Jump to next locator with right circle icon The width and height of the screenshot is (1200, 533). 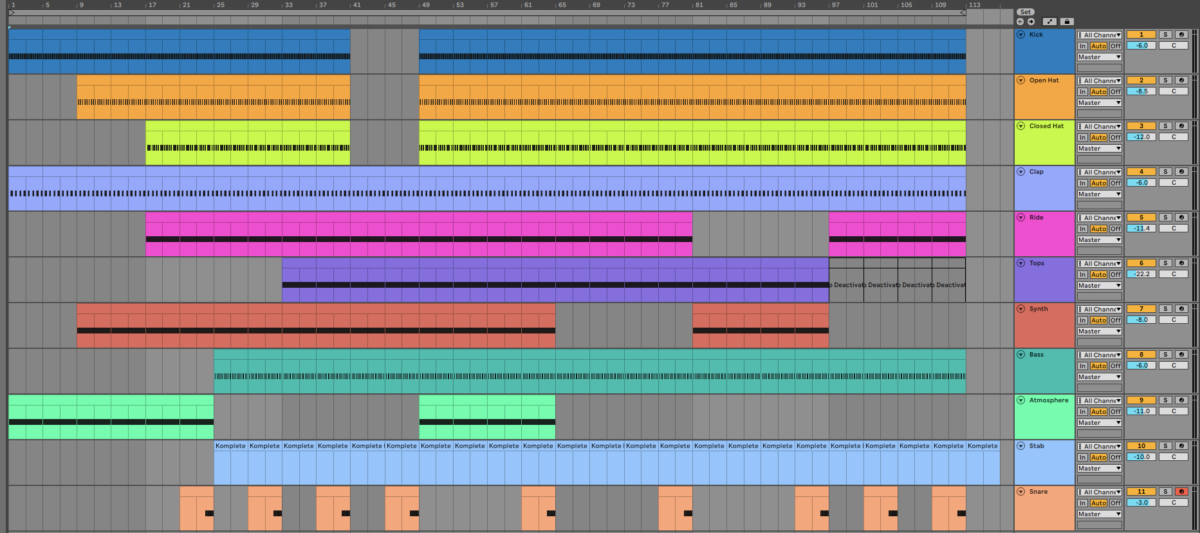1031,21
